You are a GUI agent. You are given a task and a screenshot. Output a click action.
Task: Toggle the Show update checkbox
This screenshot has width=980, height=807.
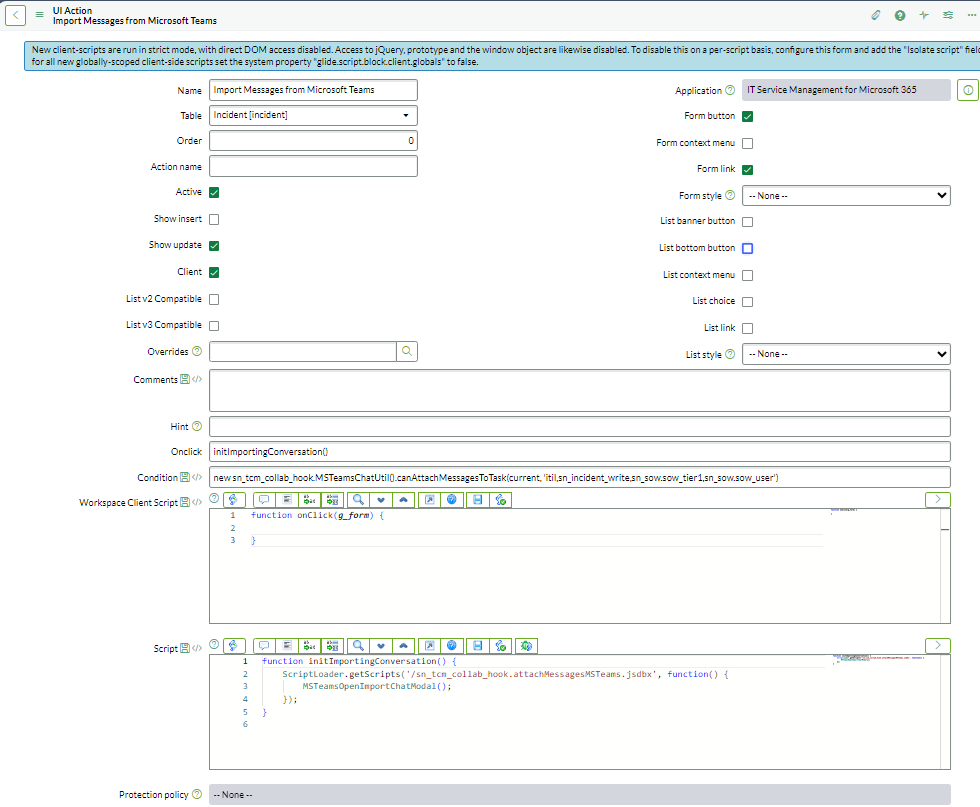pyautogui.click(x=214, y=246)
